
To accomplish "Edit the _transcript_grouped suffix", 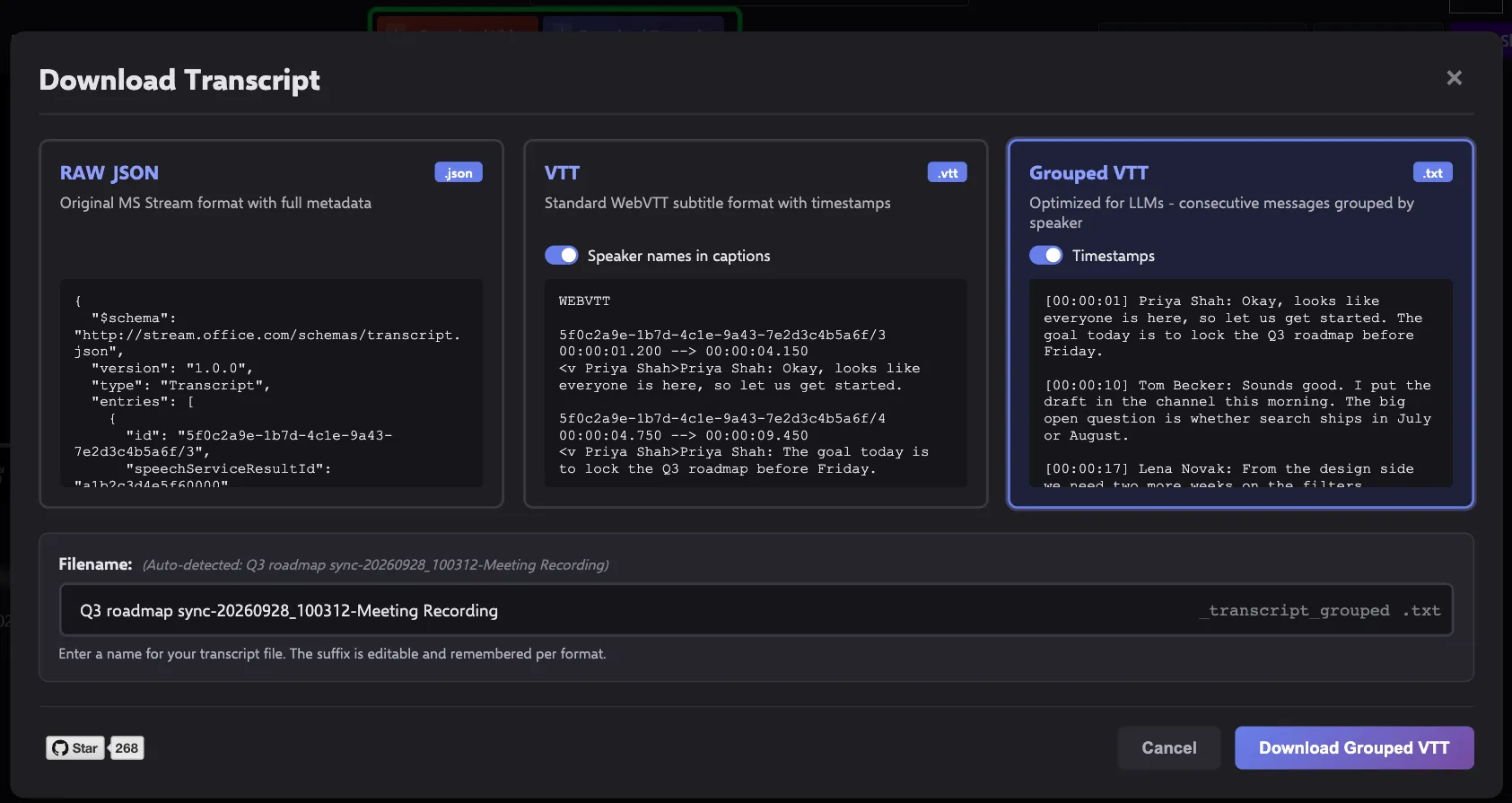I will point(1294,611).
